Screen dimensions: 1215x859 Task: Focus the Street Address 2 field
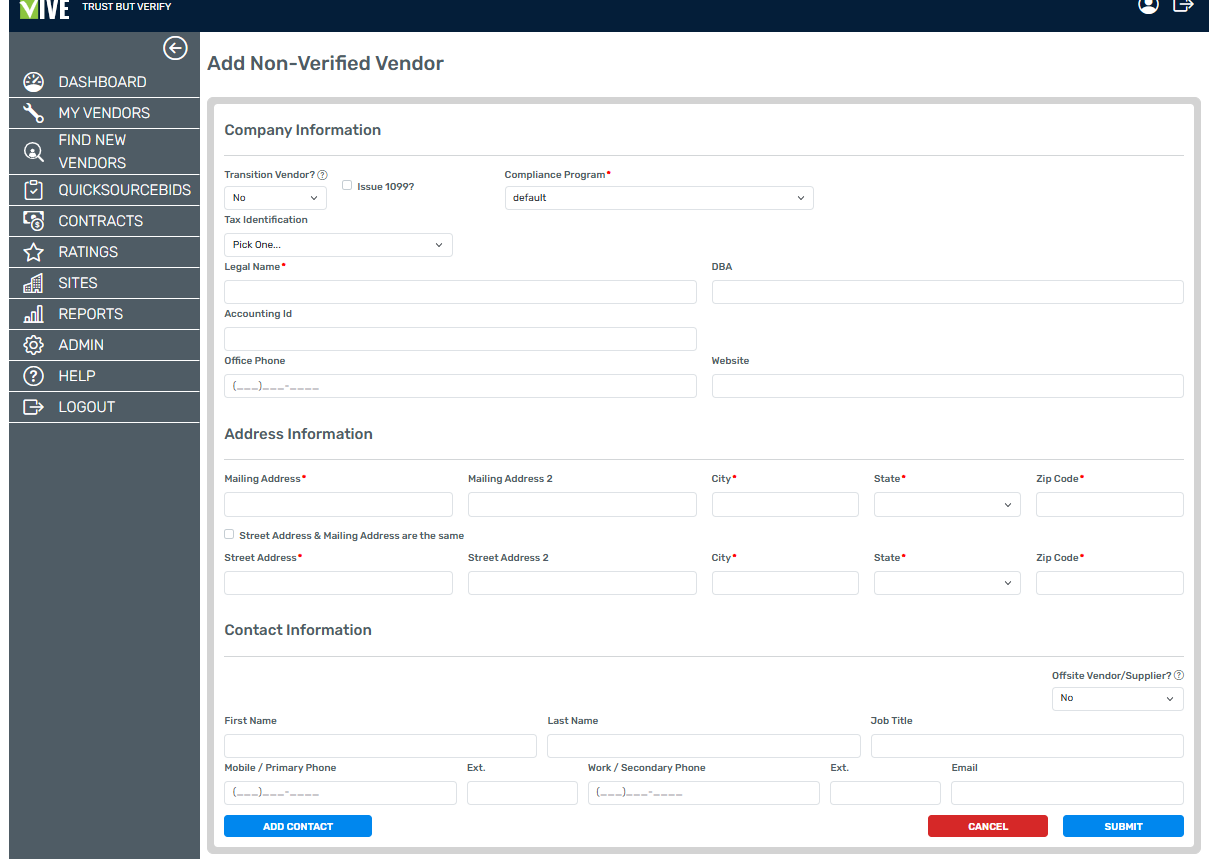[x=582, y=583]
